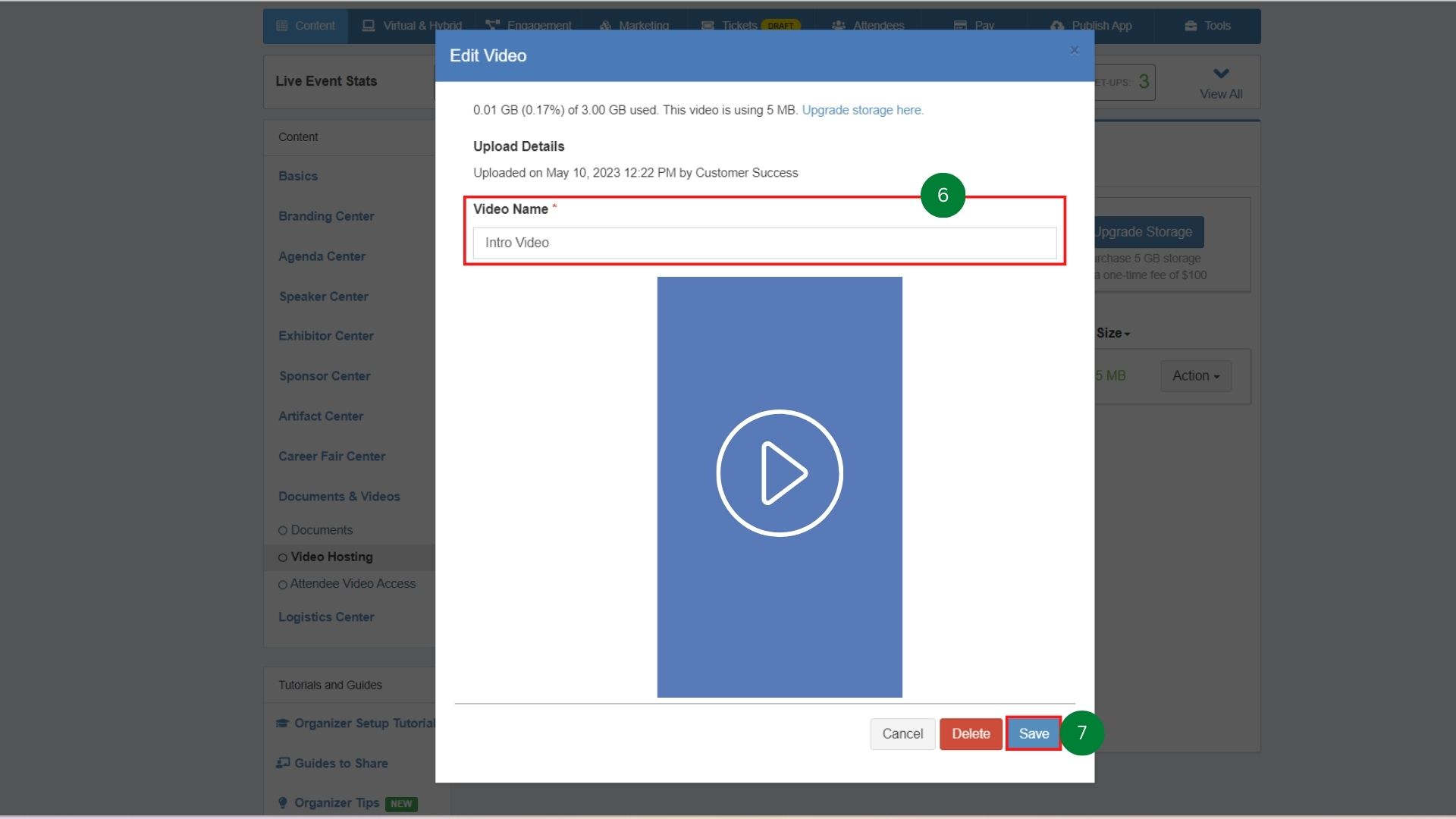Click the Attendees people icon
The width and height of the screenshot is (1456, 819).
pos(838,25)
